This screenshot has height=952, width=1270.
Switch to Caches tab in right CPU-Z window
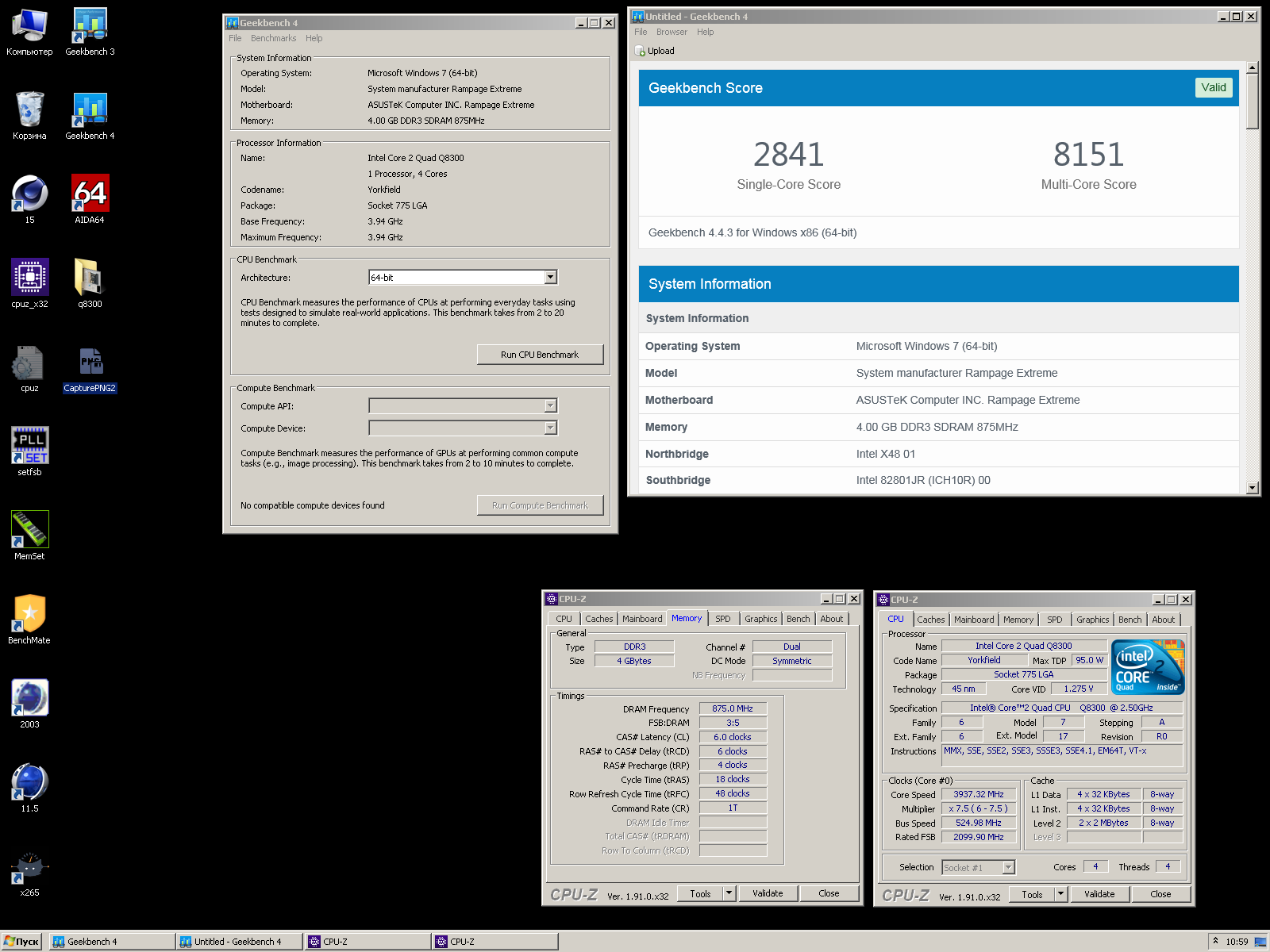pos(931,620)
